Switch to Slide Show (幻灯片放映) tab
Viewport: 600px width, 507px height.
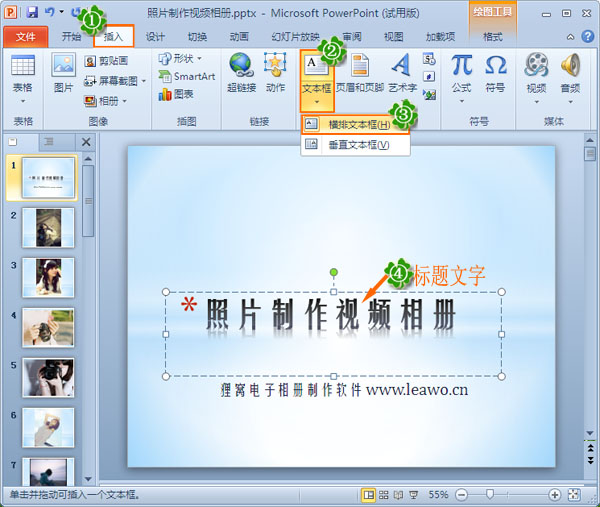coord(295,37)
